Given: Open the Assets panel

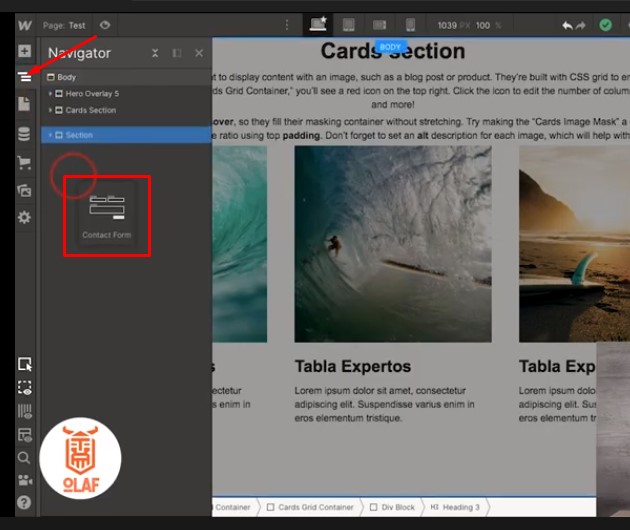Looking at the screenshot, I should [24, 190].
